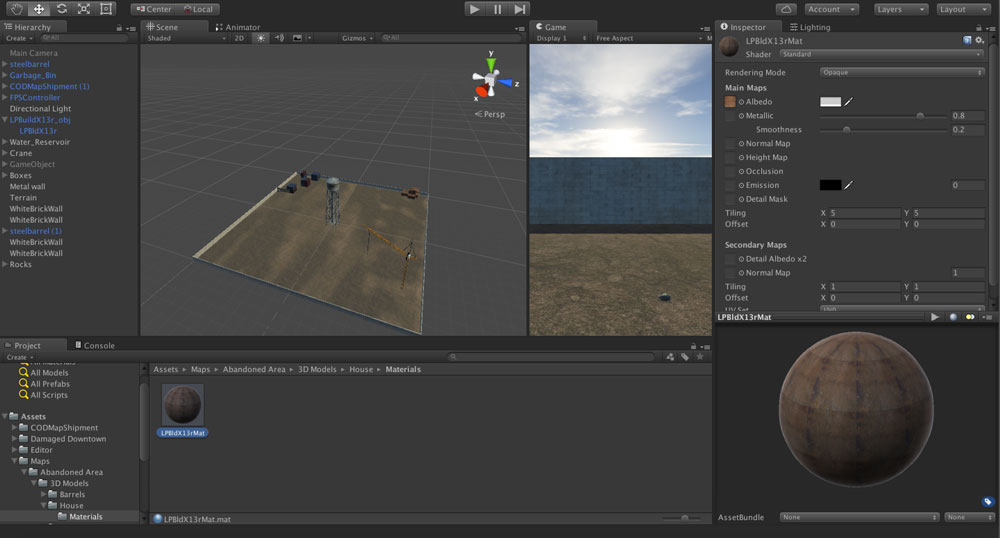Switch to the Console tab
1000x538 pixels.
pos(98,345)
